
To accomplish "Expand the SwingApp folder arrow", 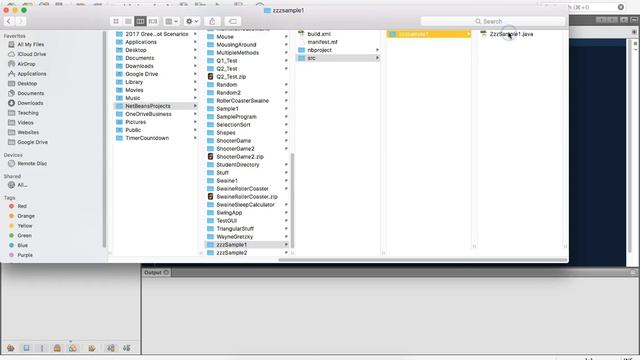I will [x=286, y=213].
